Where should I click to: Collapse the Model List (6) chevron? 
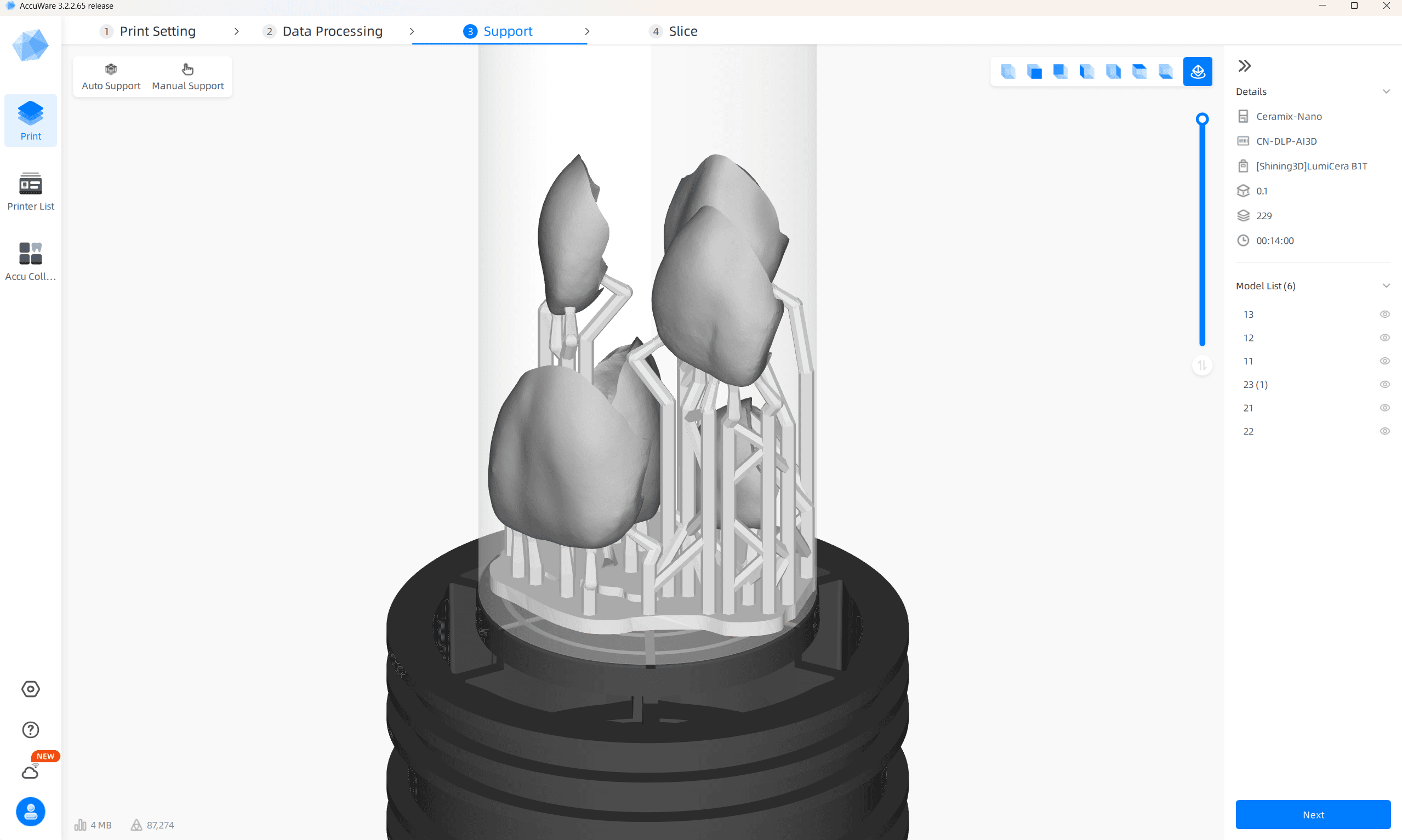click(1386, 286)
